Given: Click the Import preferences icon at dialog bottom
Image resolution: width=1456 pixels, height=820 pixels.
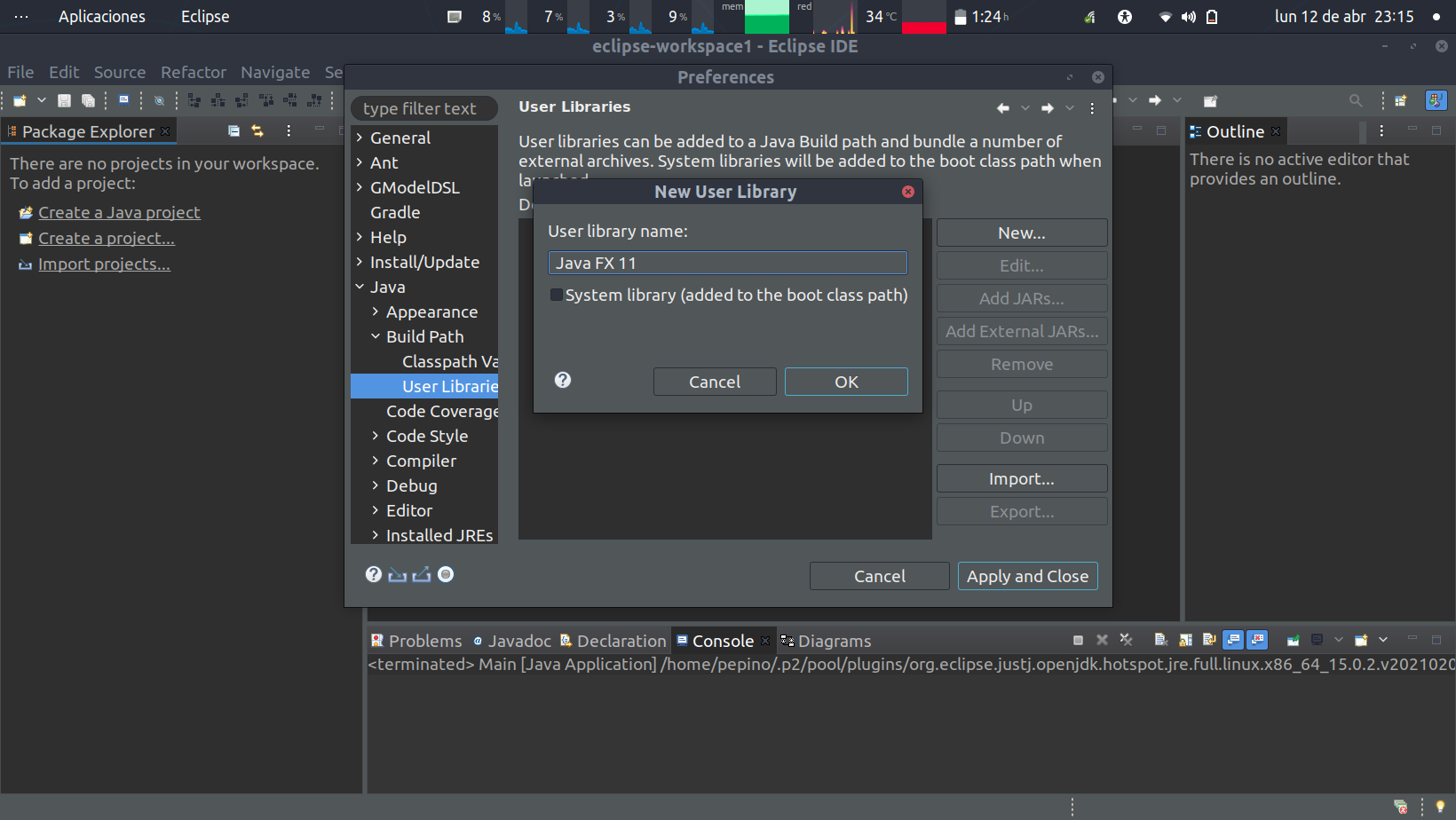Looking at the screenshot, I should click(x=398, y=575).
